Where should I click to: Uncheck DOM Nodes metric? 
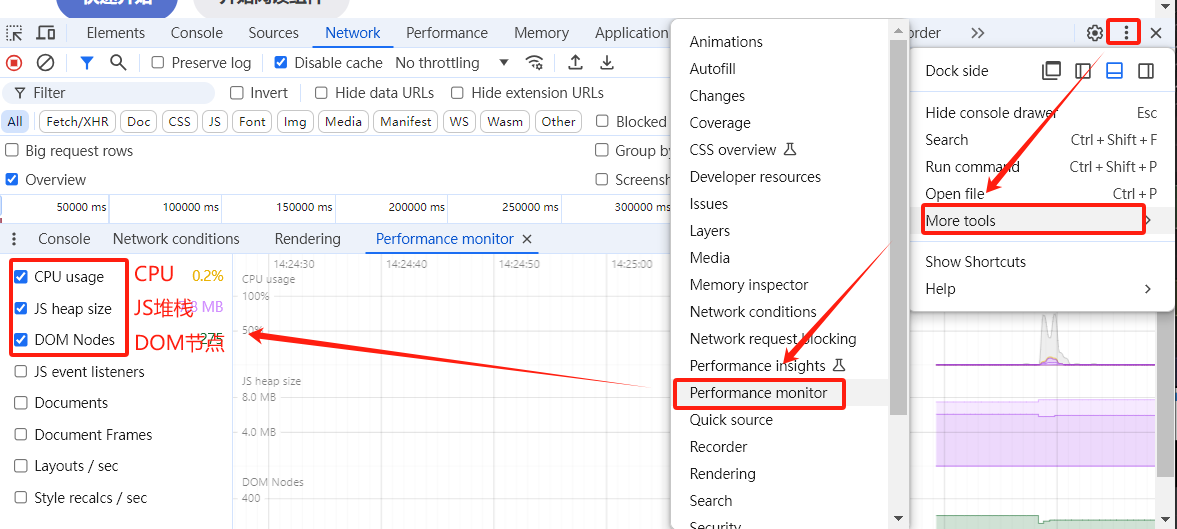pos(21,340)
